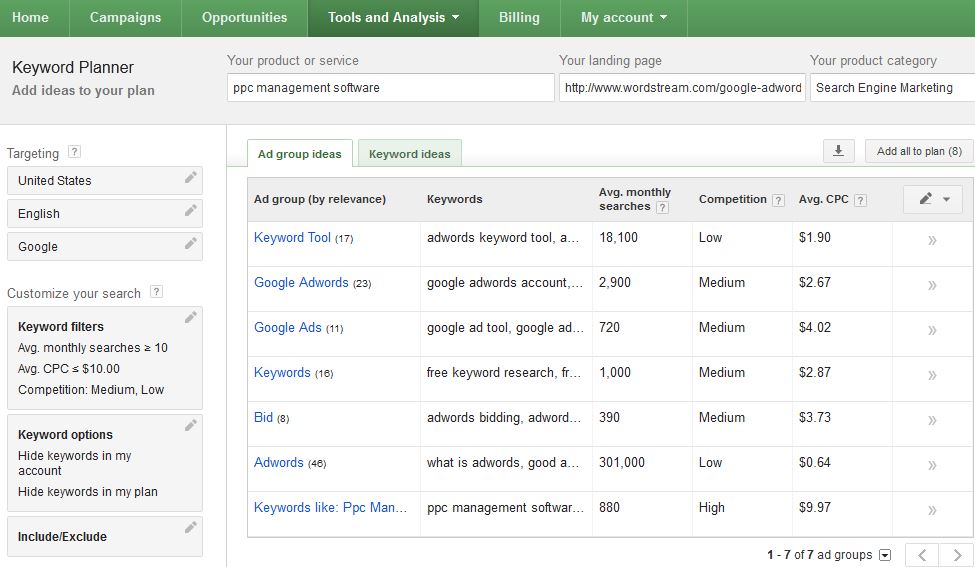Open Tools and Analysis menu
The image size is (975, 567).
tap(393, 18)
